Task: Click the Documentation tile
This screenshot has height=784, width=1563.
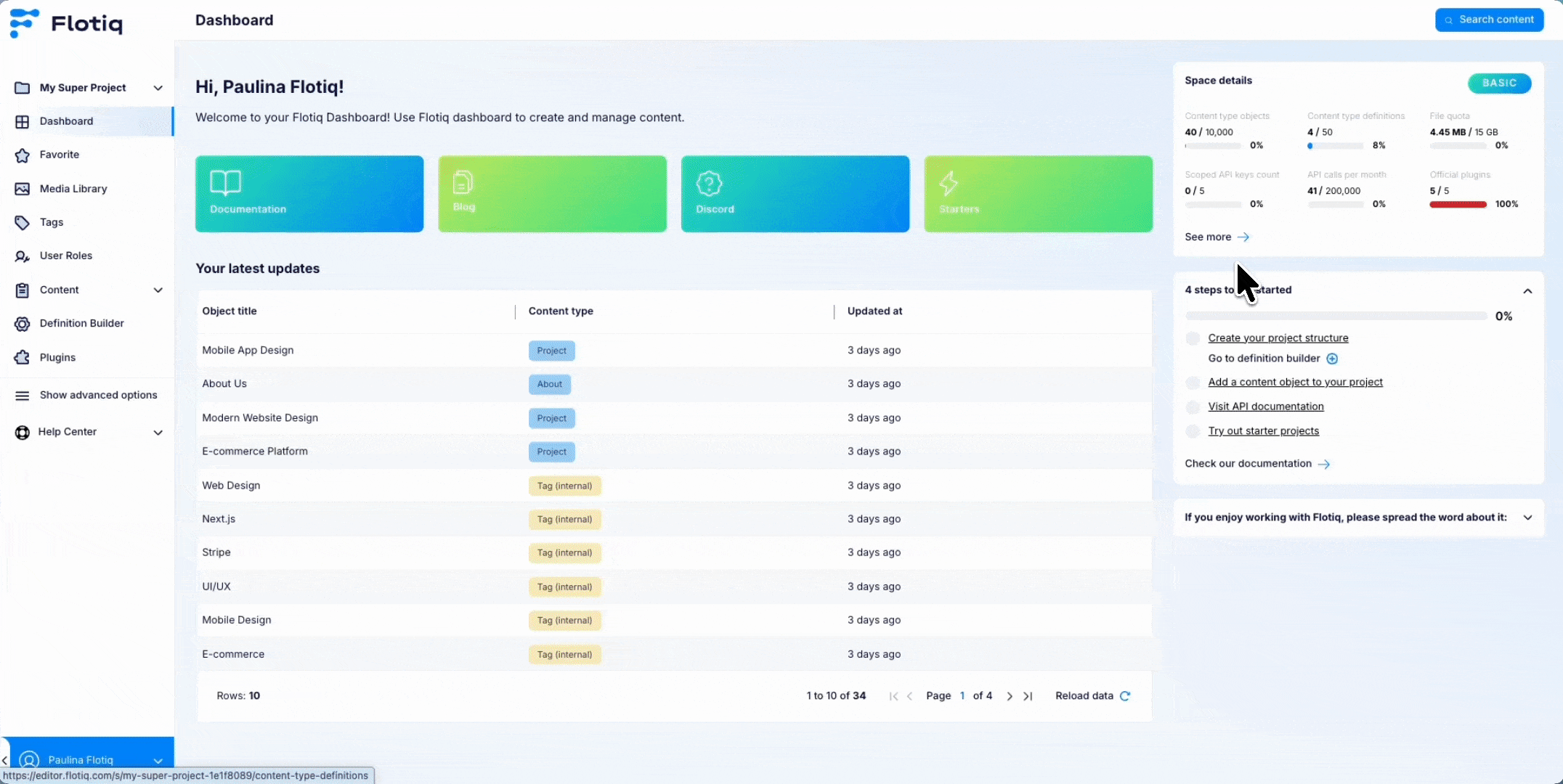Action: click(x=309, y=194)
